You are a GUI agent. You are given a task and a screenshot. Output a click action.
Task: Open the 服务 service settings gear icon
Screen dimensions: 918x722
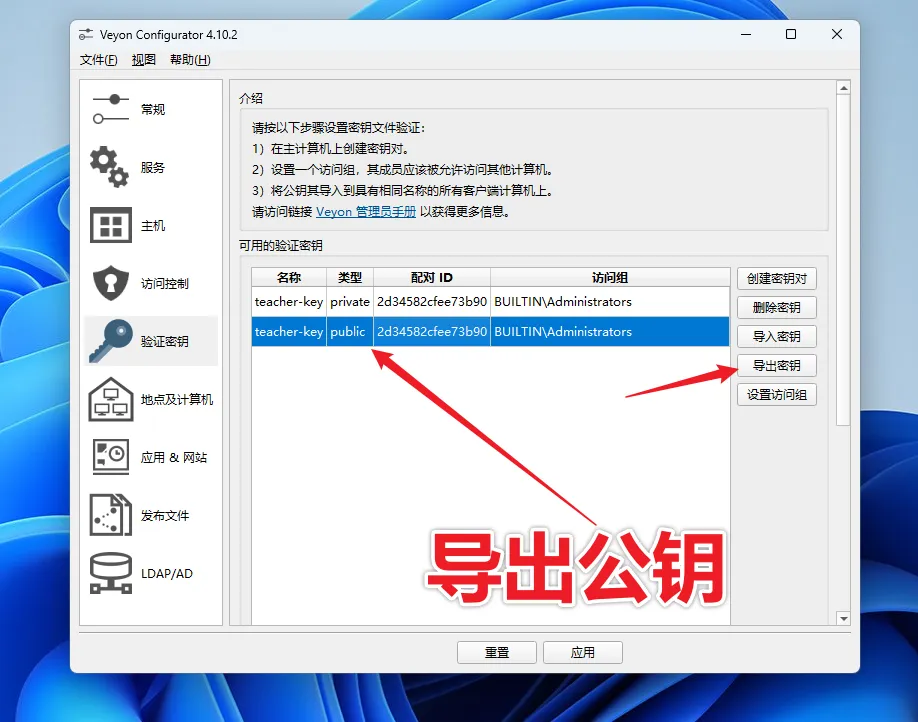click(x=109, y=167)
